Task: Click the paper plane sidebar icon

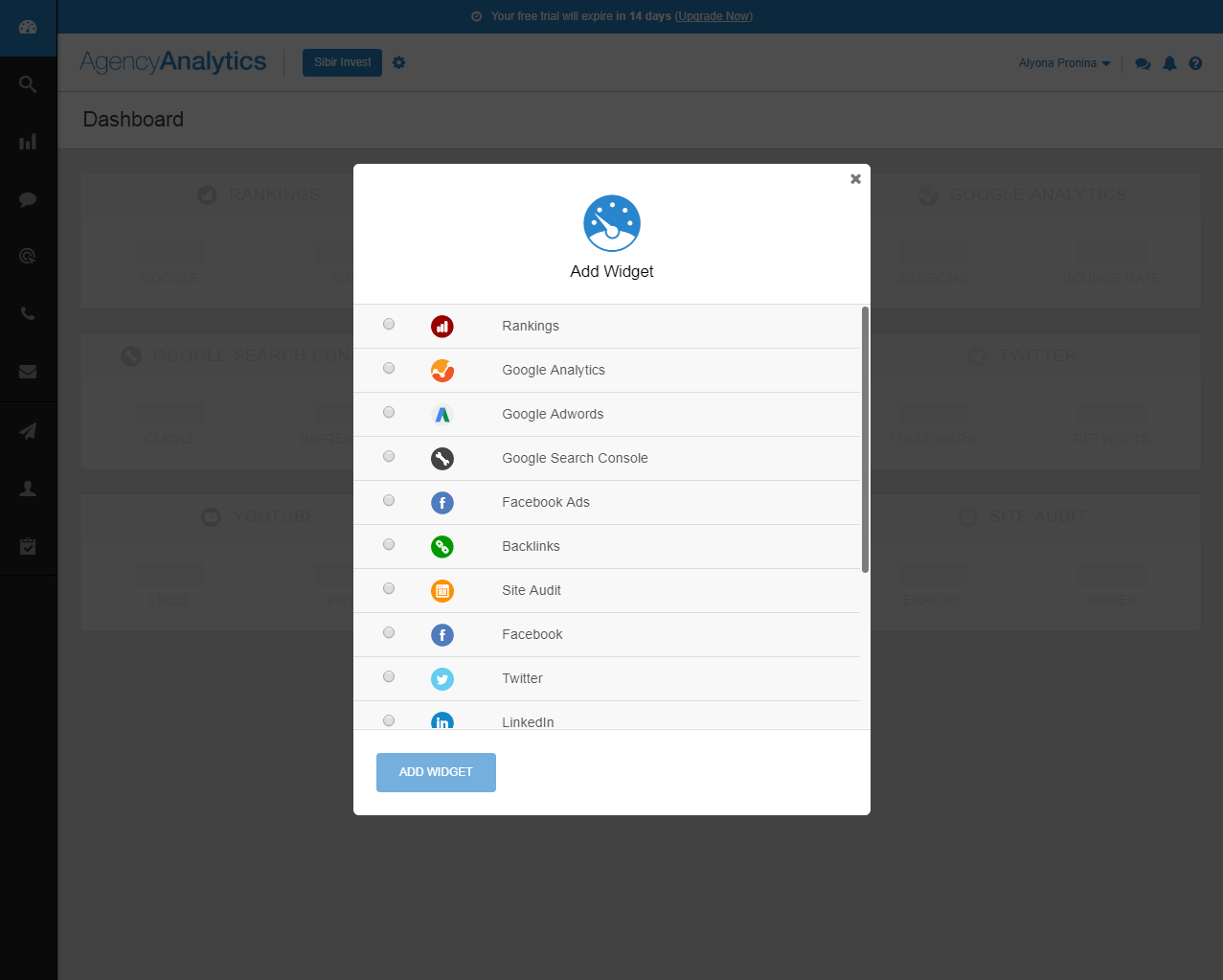Action: 28,430
